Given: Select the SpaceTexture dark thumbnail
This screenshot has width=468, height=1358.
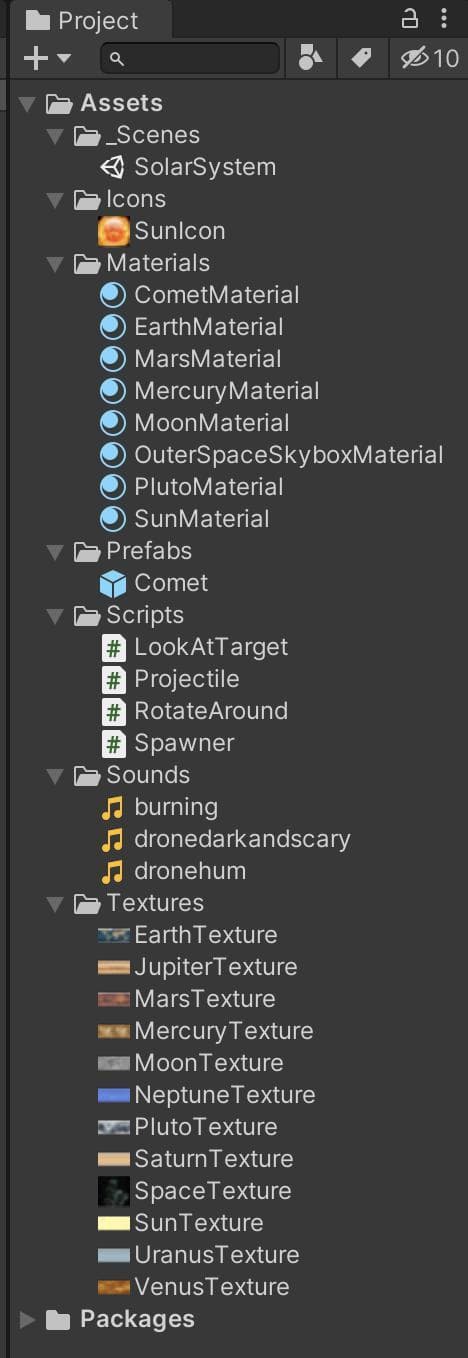Looking at the screenshot, I should click(114, 1191).
